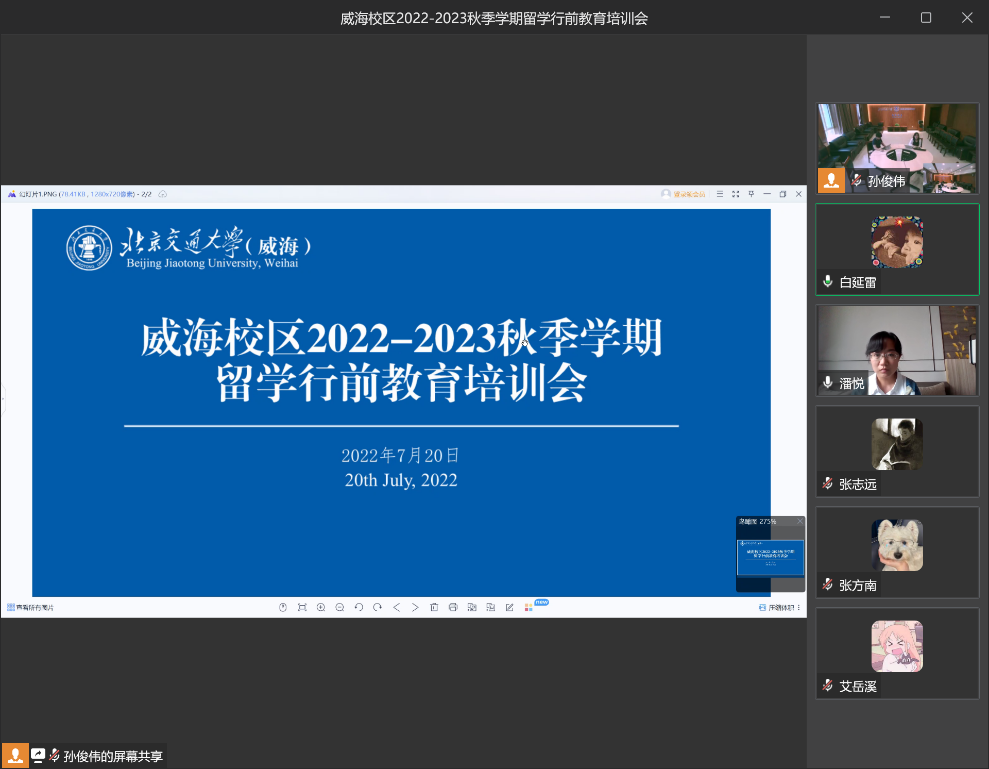Open the viewer's hamburger menu

pyautogui.click(x=719, y=194)
